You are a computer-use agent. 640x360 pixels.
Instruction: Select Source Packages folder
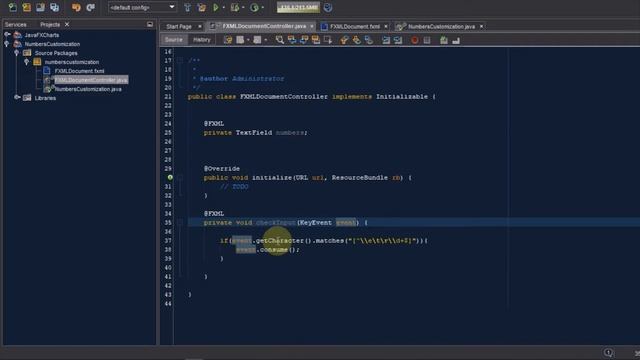coord(56,53)
